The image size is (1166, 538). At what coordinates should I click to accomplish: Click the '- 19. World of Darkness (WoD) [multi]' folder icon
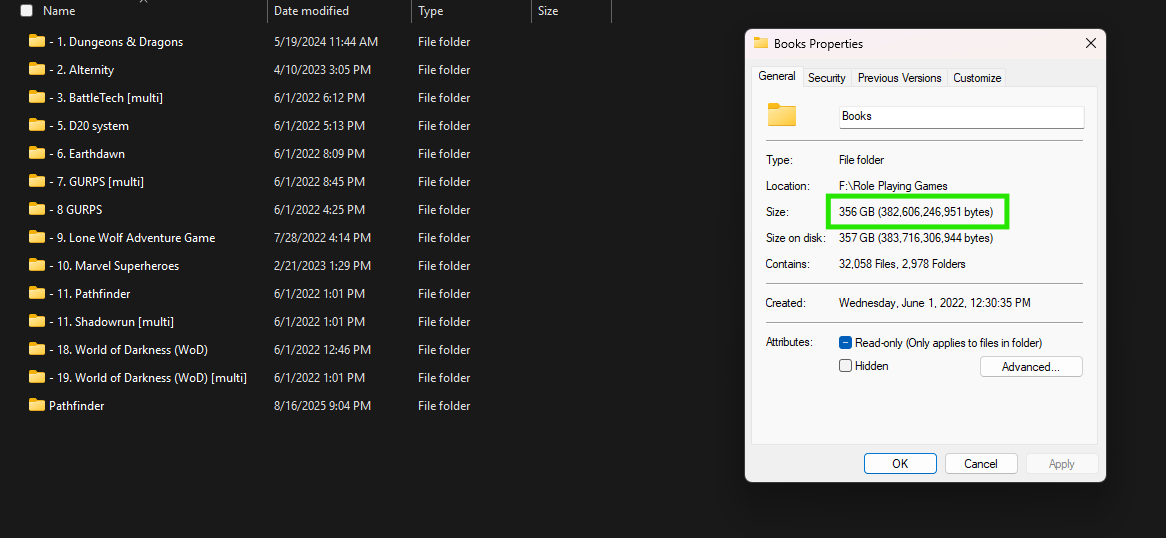37,377
